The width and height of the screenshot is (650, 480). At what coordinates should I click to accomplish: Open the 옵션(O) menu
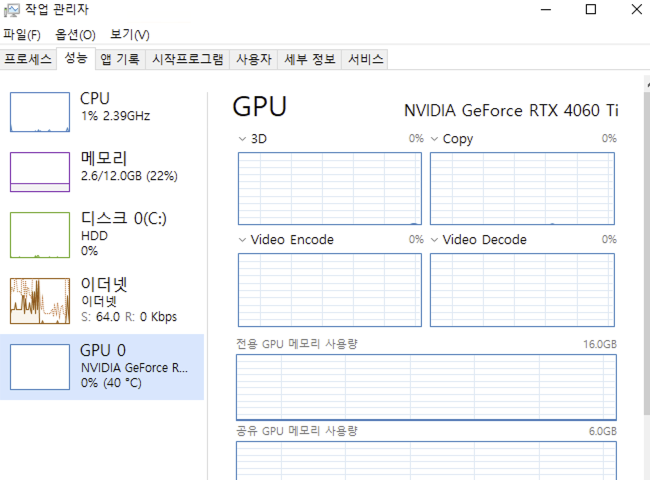point(75,35)
